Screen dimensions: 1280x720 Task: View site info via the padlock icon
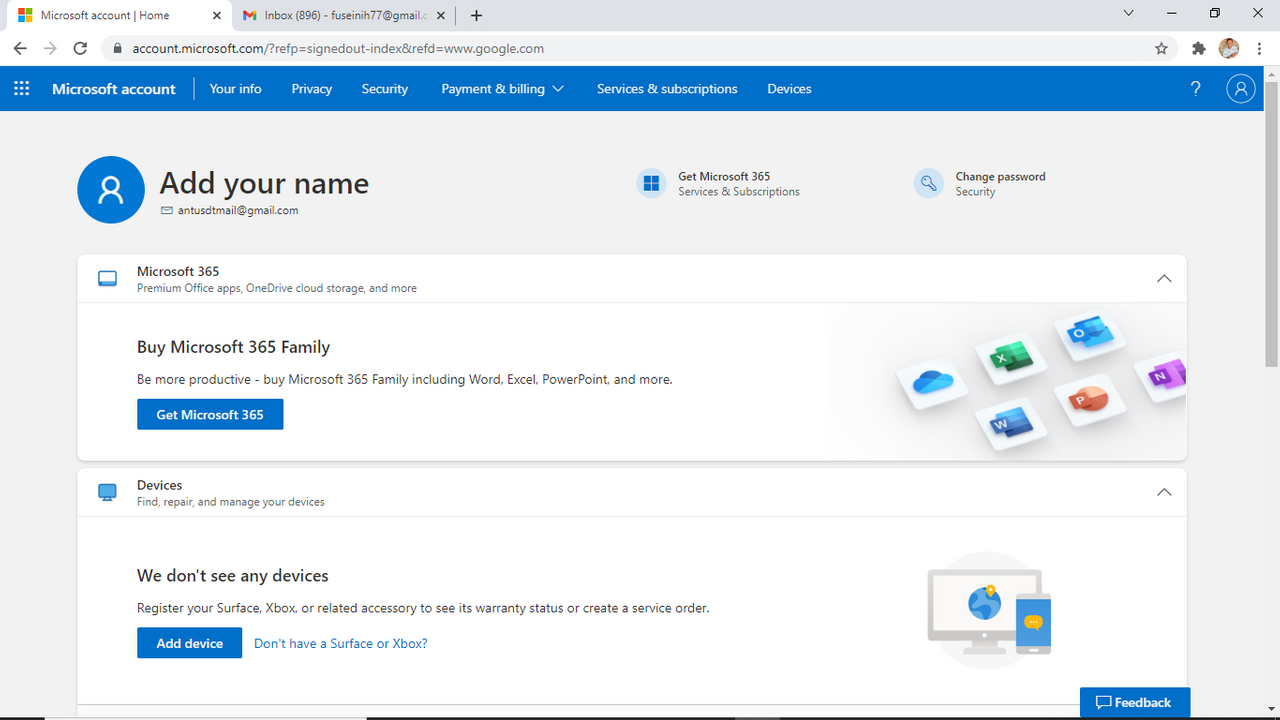point(118,48)
